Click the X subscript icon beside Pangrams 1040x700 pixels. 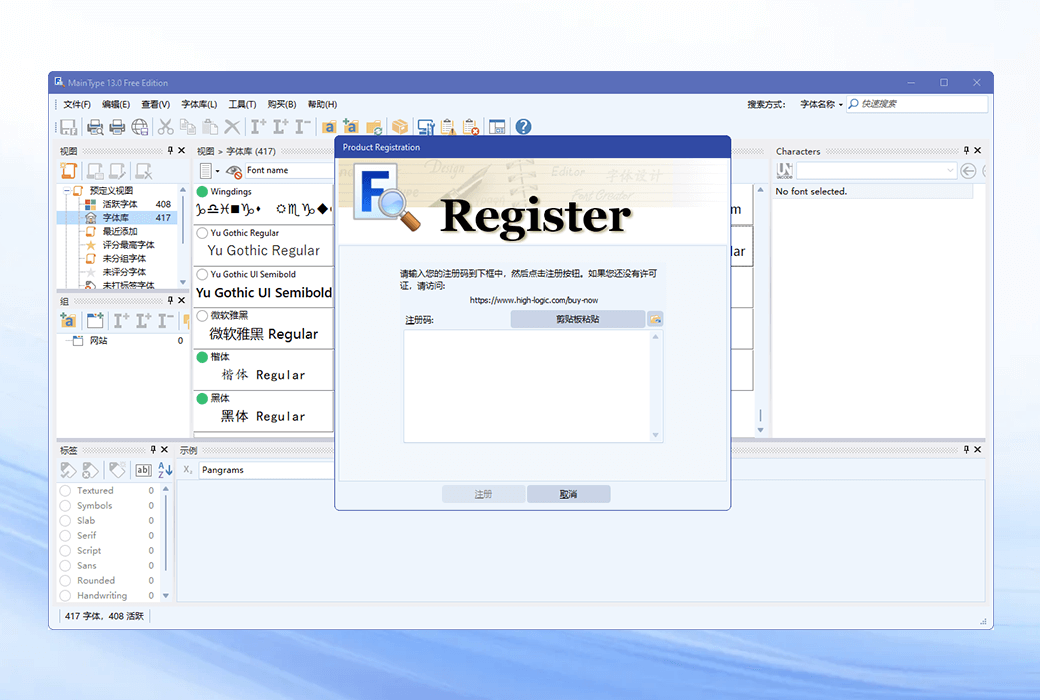(188, 470)
